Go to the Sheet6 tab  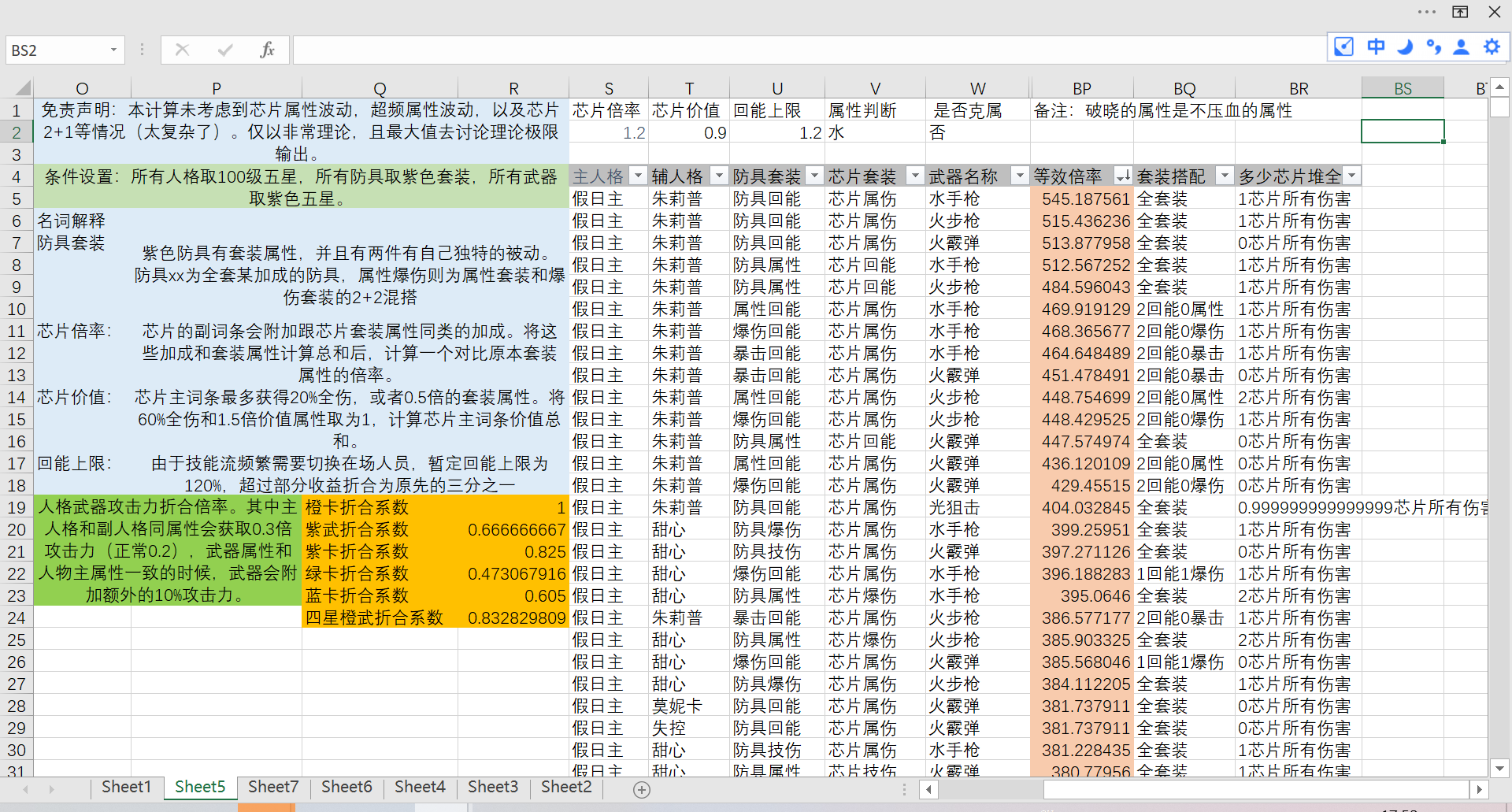[346, 787]
